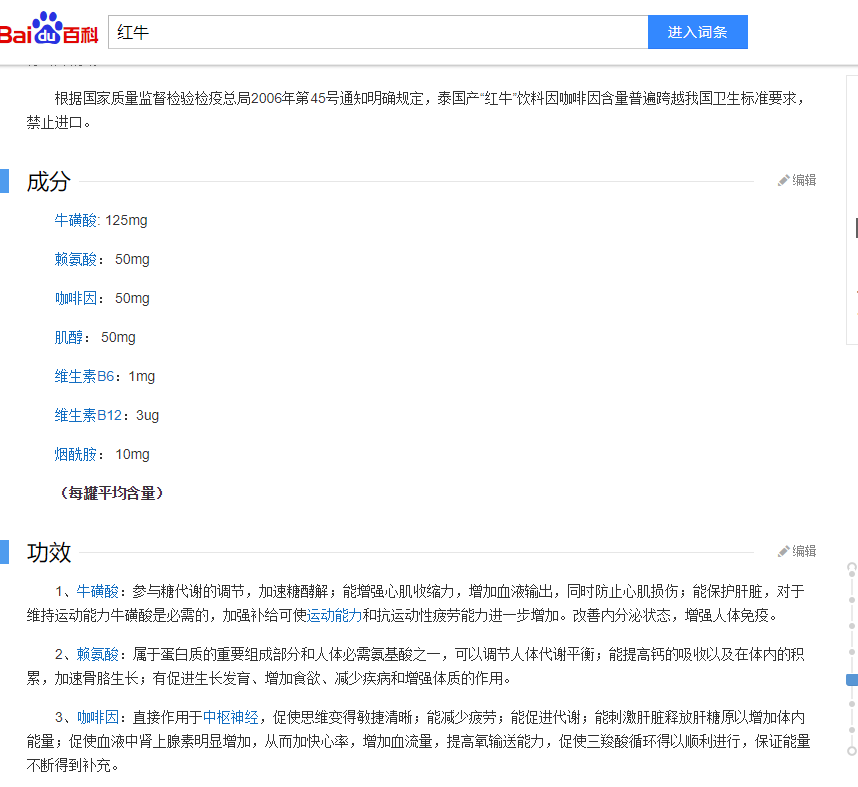Click the 成分 section heading

tap(49, 182)
